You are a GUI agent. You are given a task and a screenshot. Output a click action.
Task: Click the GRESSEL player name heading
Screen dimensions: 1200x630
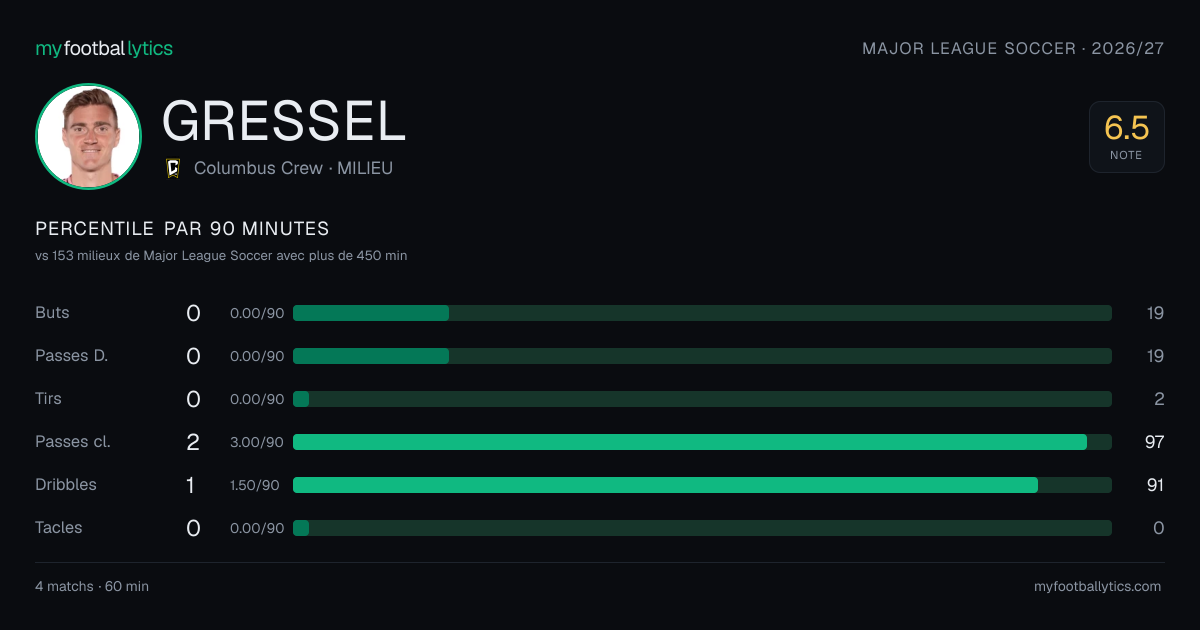(x=284, y=121)
